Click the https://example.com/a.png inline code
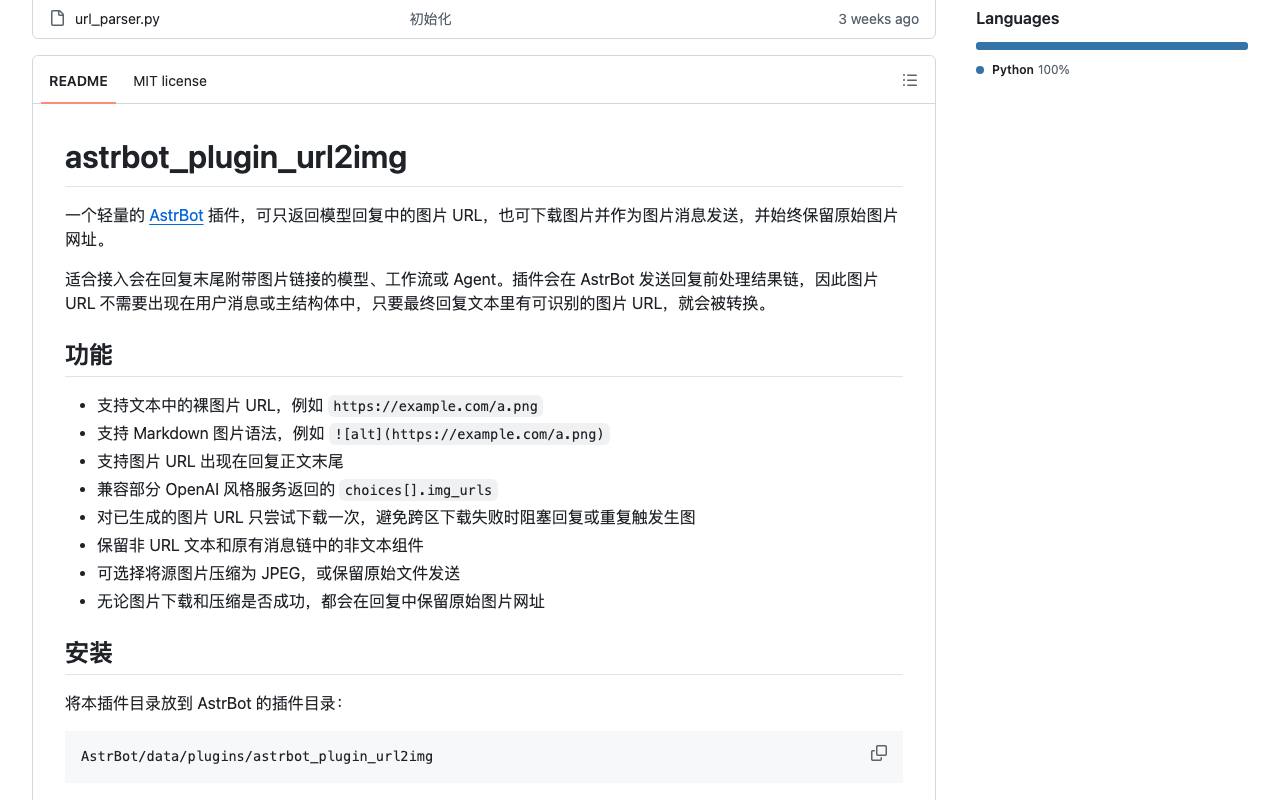The height and width of the screenshot is (800, 1280). point(435,406)
